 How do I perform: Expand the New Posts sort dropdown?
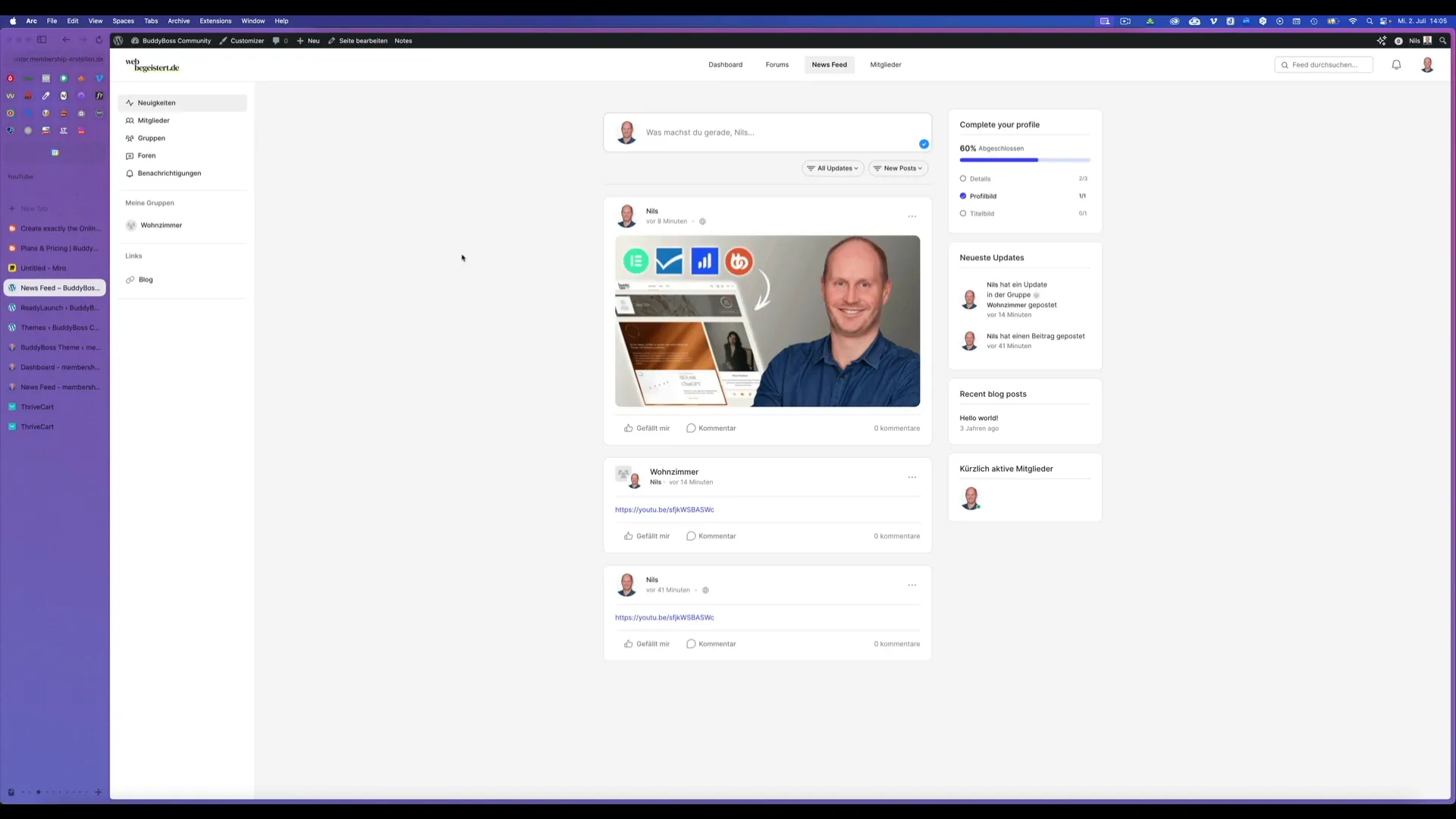pyautogui.click(x=898, y=168)
